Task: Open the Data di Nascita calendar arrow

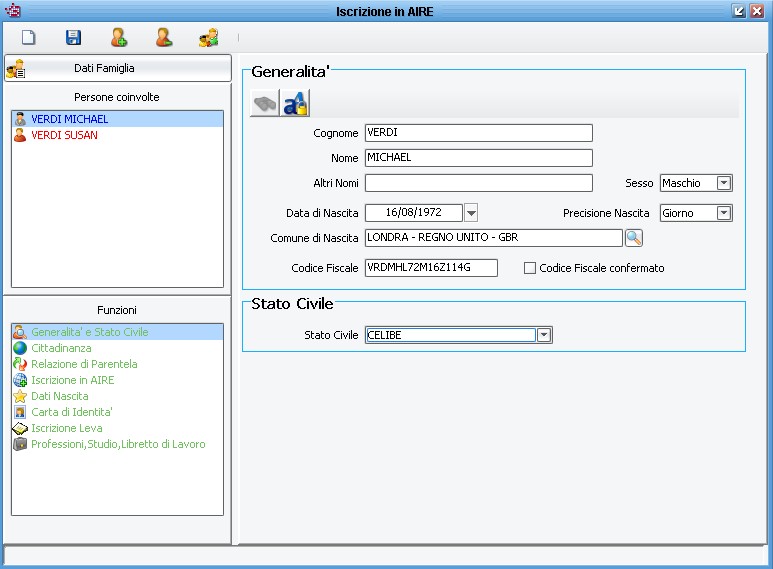Action: (472, 213)
